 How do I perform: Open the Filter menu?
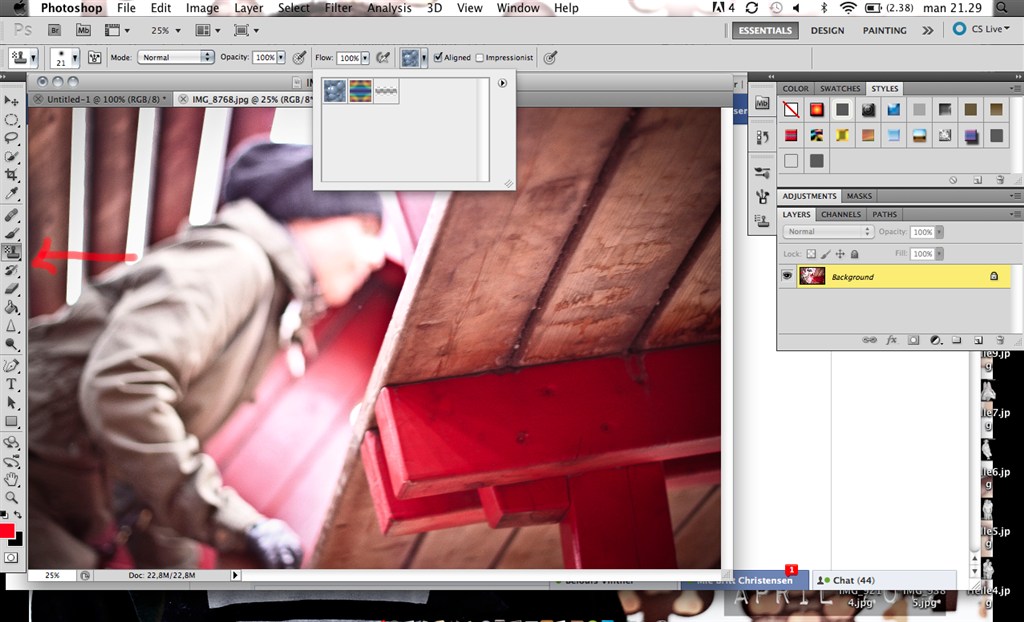(338, 8)
